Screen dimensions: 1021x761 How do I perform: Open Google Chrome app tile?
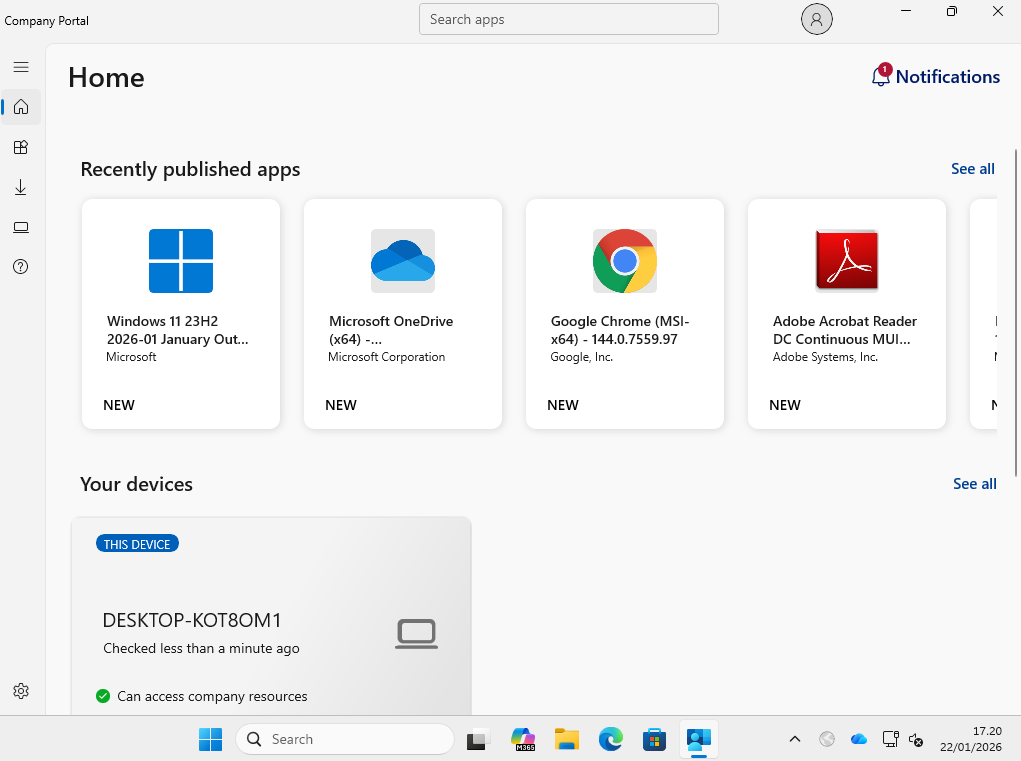pos(625,313)
